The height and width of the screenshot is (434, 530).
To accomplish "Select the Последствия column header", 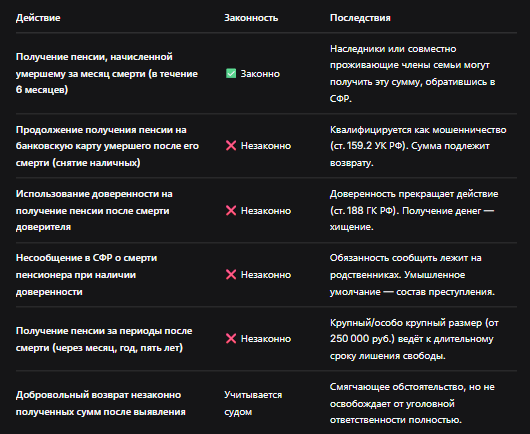I will pos(360,18).
